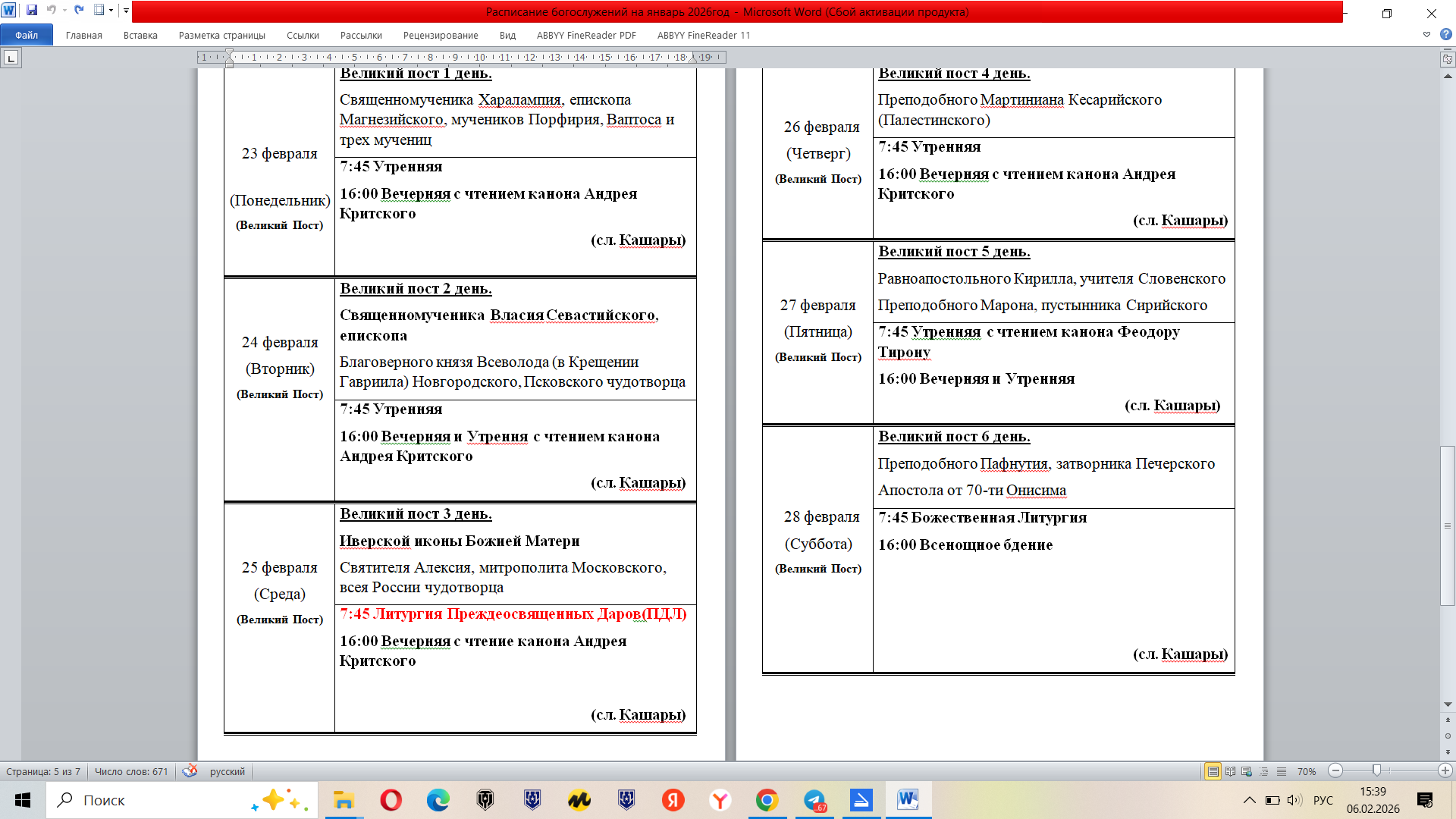
Task: Switch to Full Screen Reading view
Action: point(1230,771)
